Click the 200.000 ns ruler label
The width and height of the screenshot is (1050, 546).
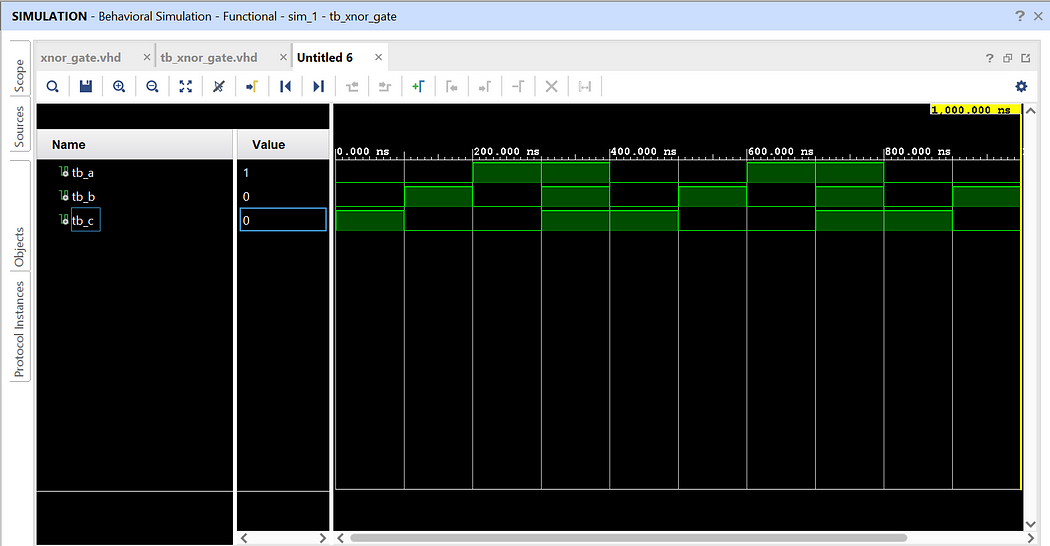click(508, 151)
